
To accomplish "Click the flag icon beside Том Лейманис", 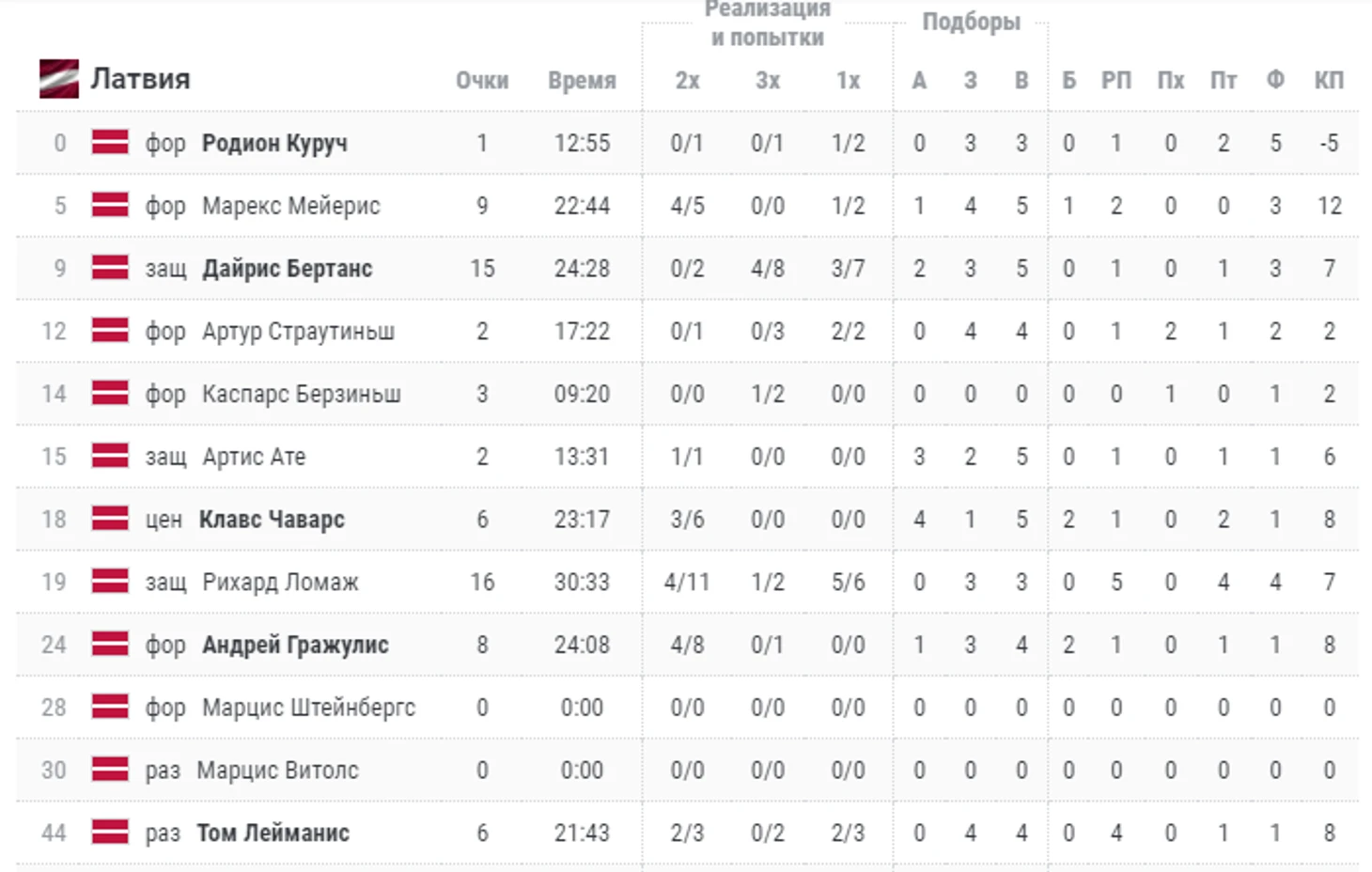I will [110, 833].
